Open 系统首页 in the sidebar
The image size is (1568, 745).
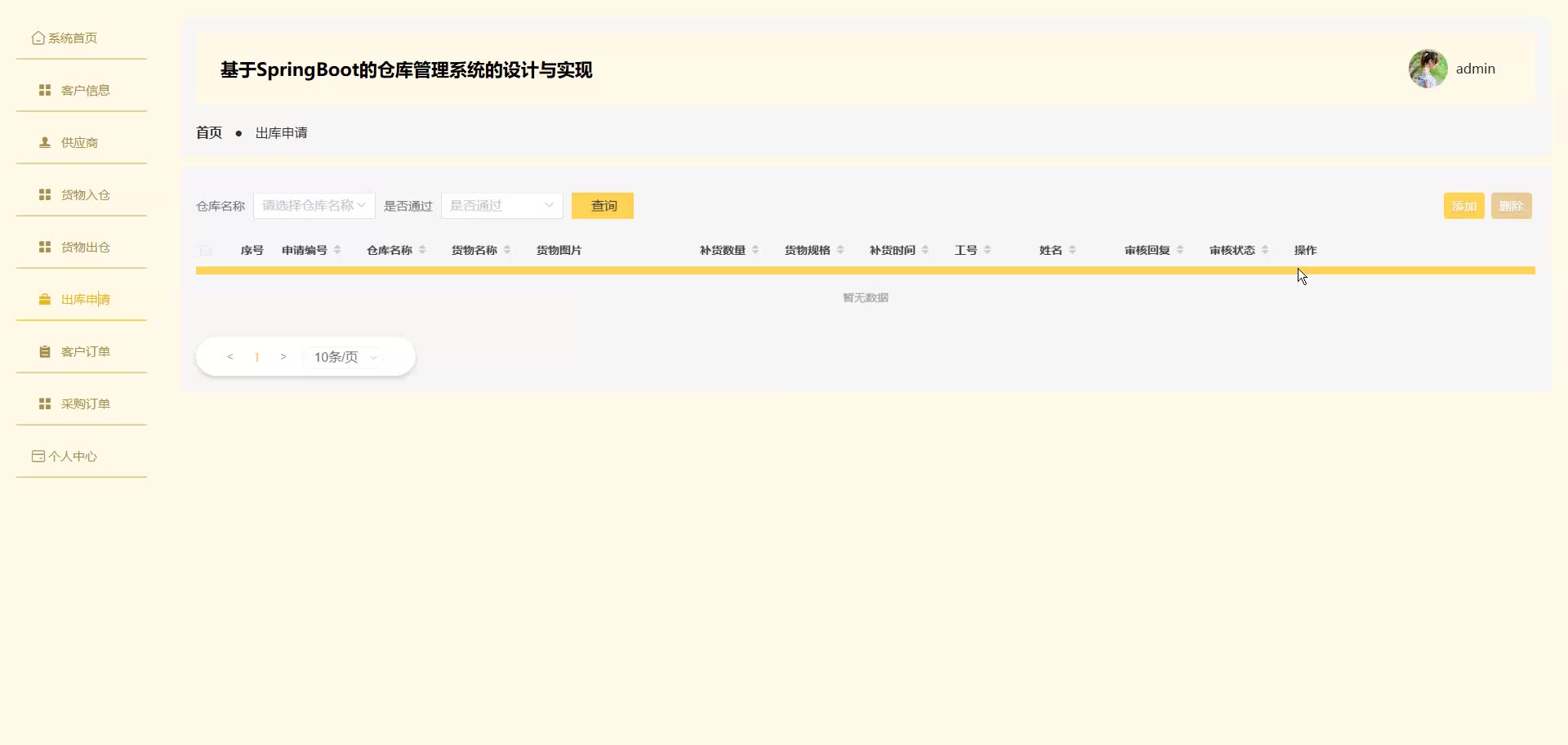pyautogui.click(x=82, y=38)
